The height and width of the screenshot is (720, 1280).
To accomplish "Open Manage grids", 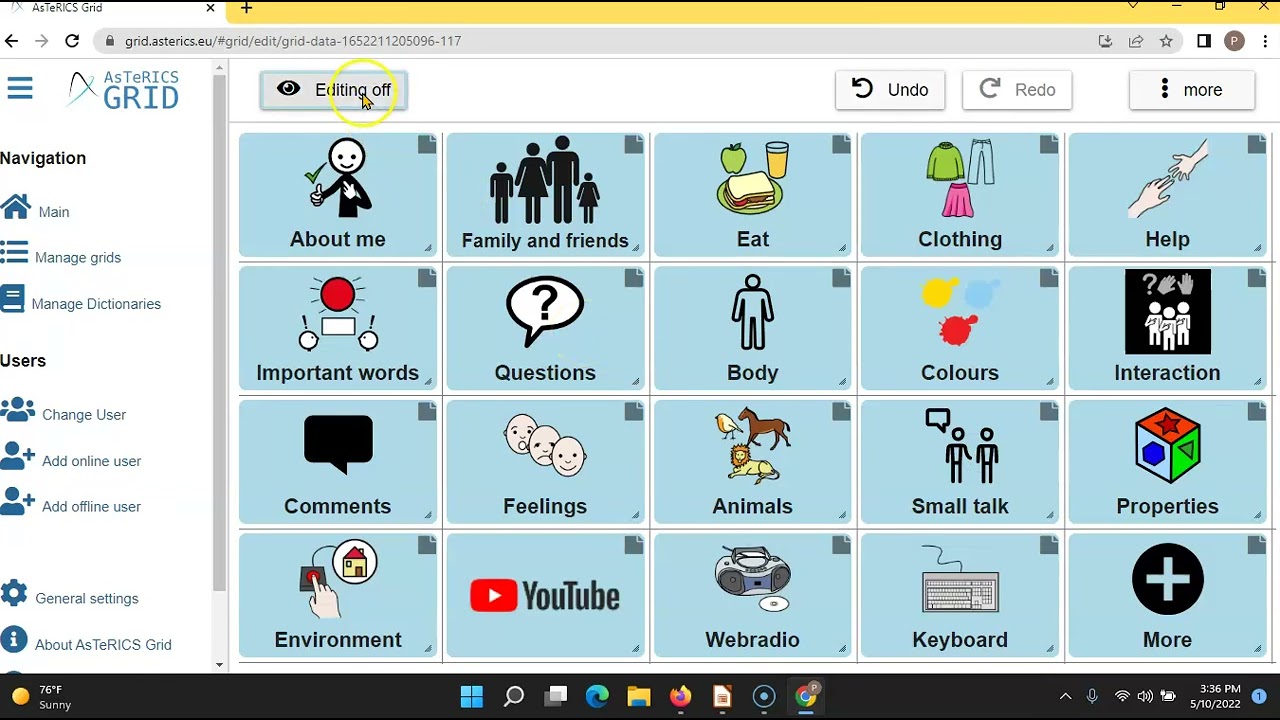I will [x=61, y=257].
